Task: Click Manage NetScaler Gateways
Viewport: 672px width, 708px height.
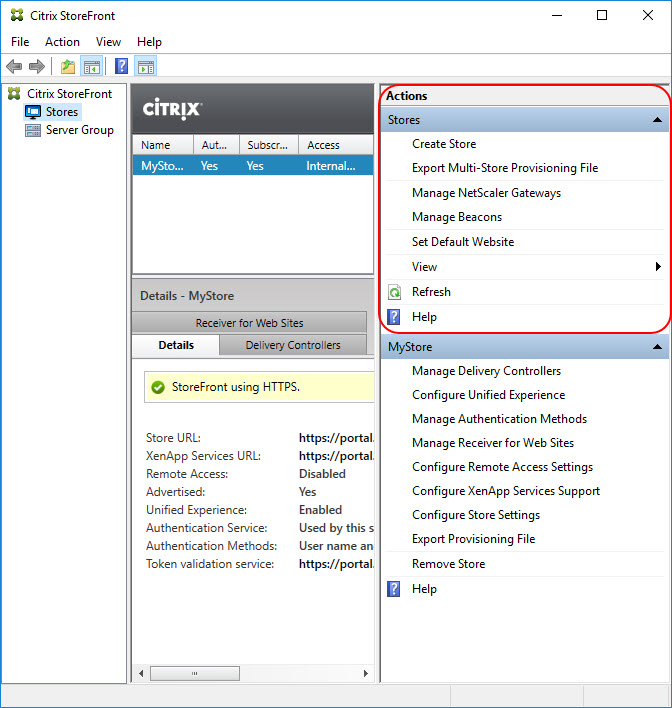Action: (x=486, y=193)
